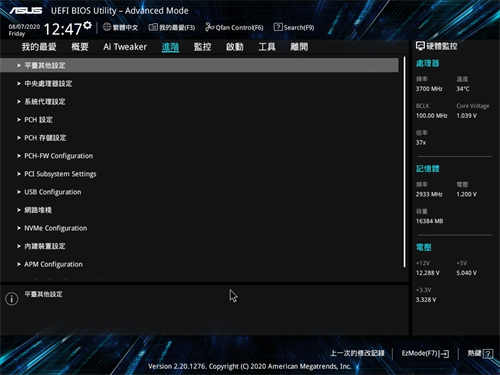Open the 啟動 boot tab
Screen dimensions: 500x375
tap(235, 47)
